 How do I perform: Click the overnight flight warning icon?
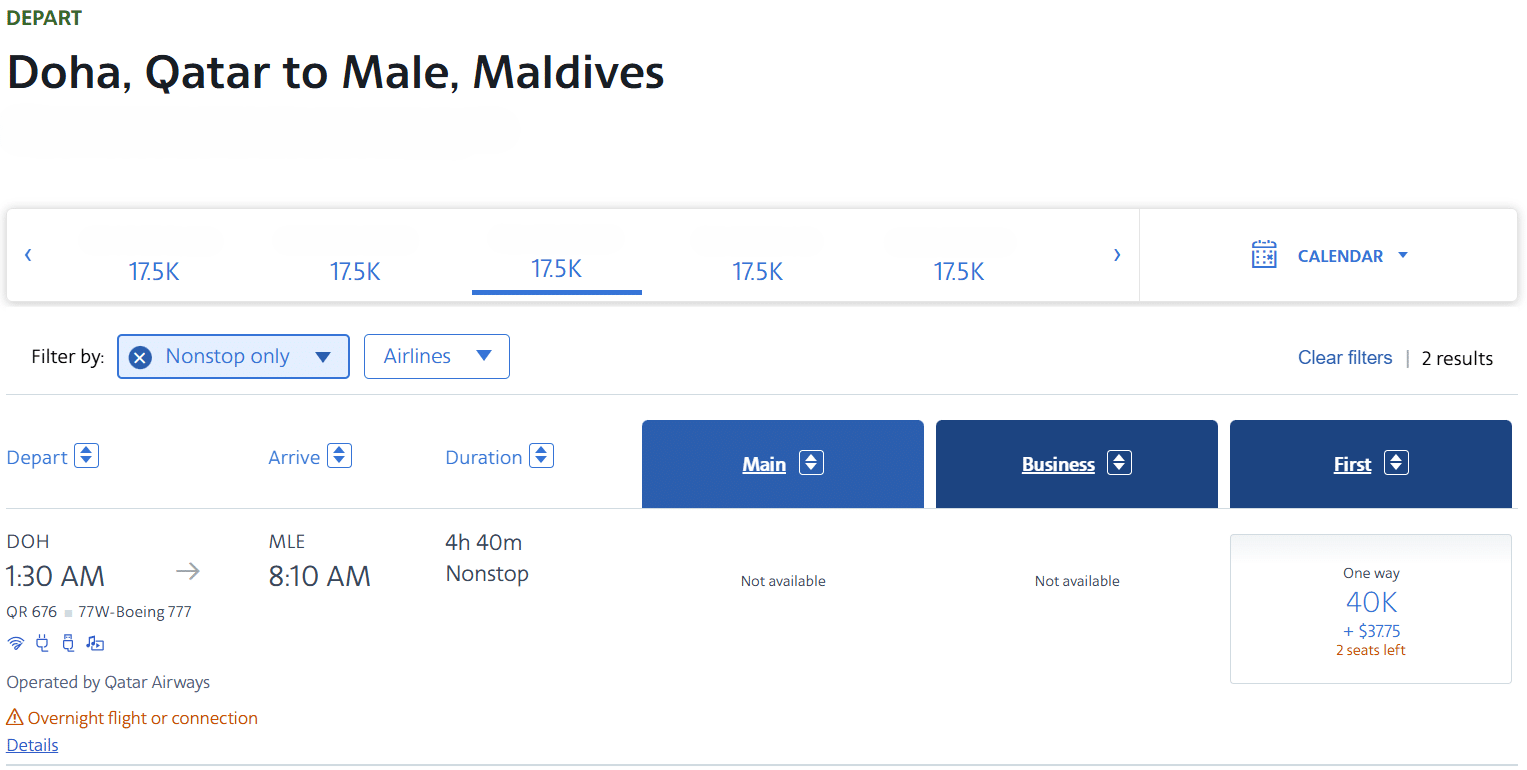point(15,718)
